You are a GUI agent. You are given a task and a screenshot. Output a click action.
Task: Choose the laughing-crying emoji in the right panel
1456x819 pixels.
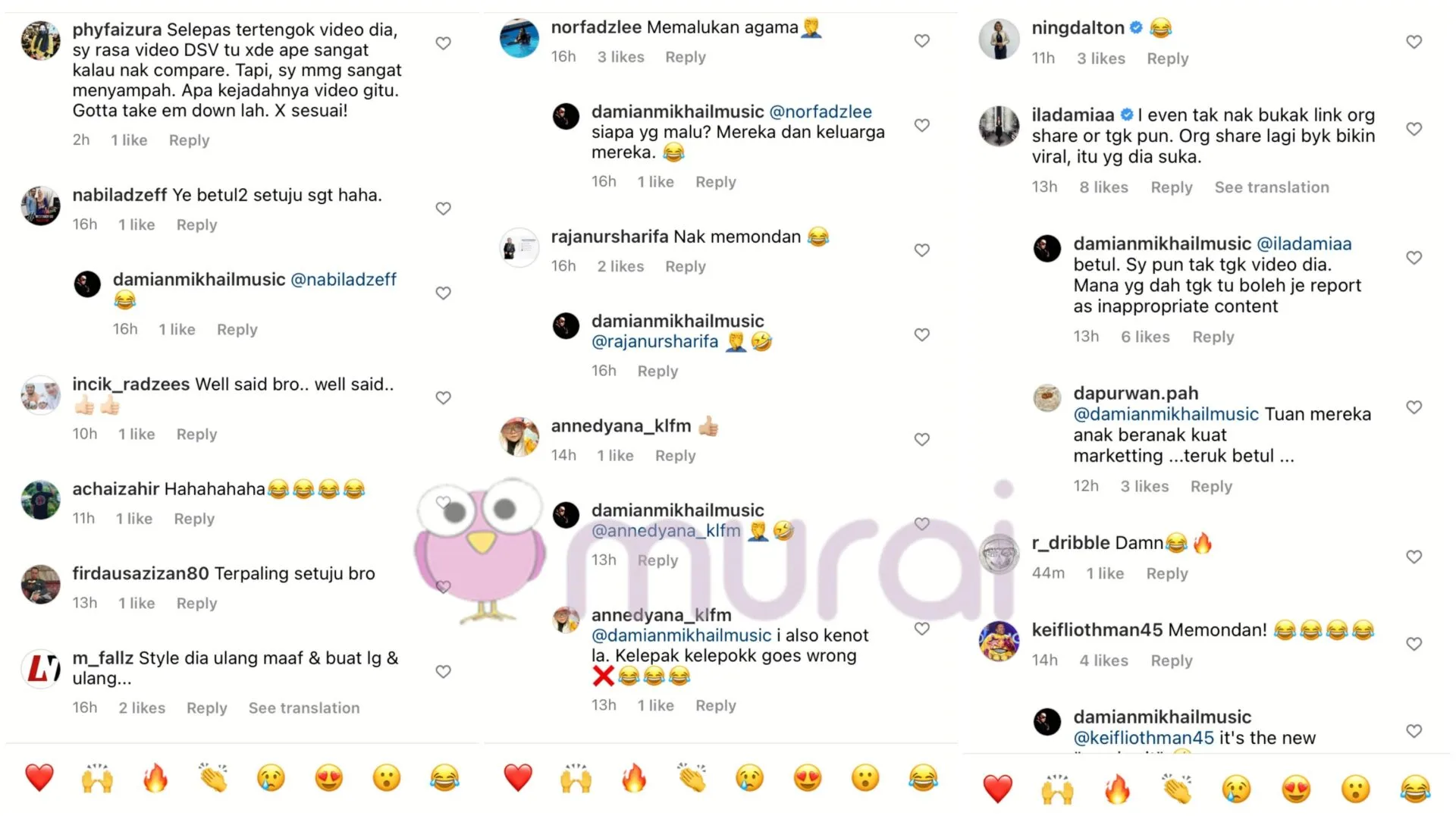pyautogui.click(x=1414, y=789)
